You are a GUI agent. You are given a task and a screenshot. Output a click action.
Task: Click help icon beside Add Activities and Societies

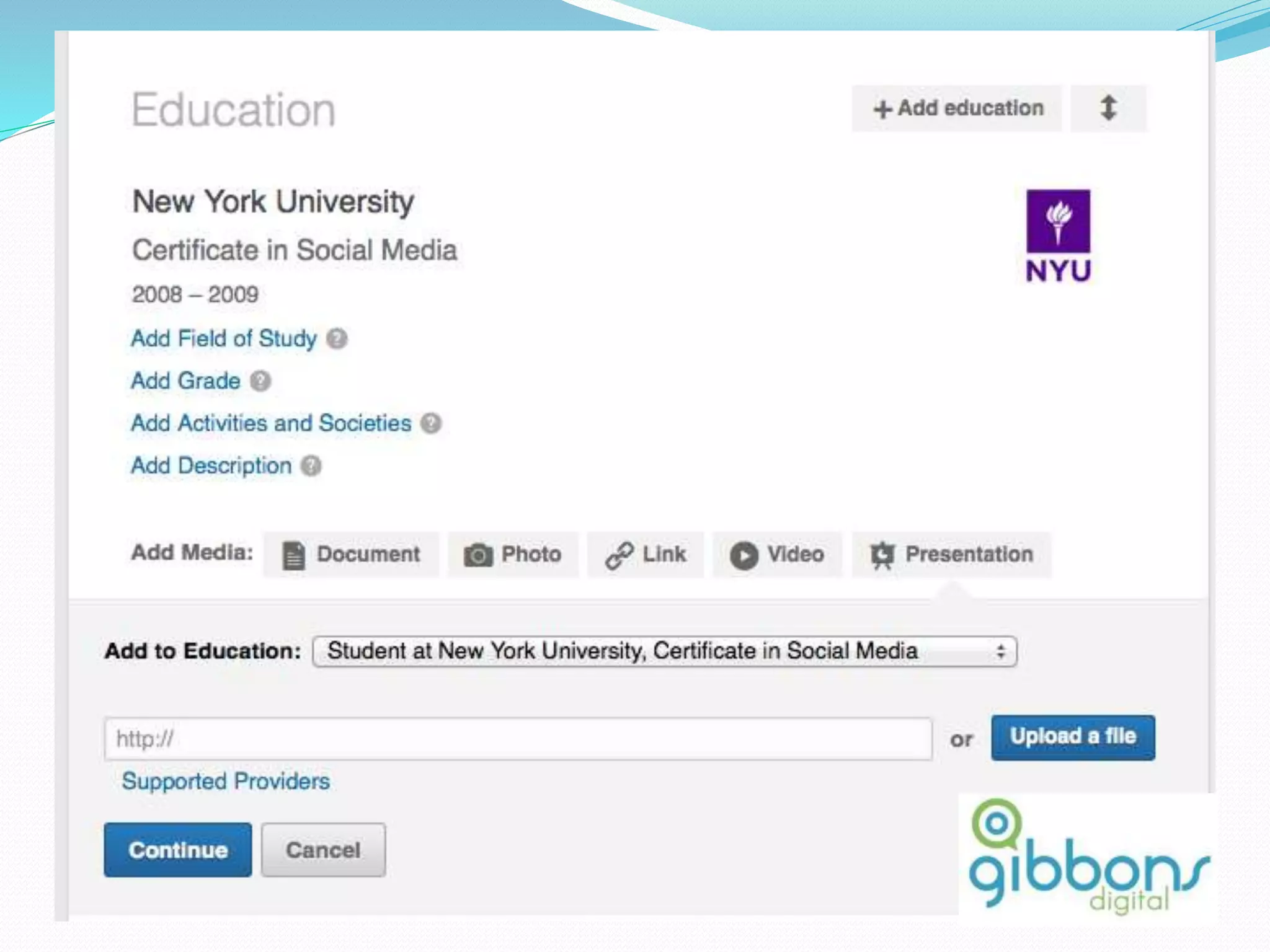(x=431, y=424)
